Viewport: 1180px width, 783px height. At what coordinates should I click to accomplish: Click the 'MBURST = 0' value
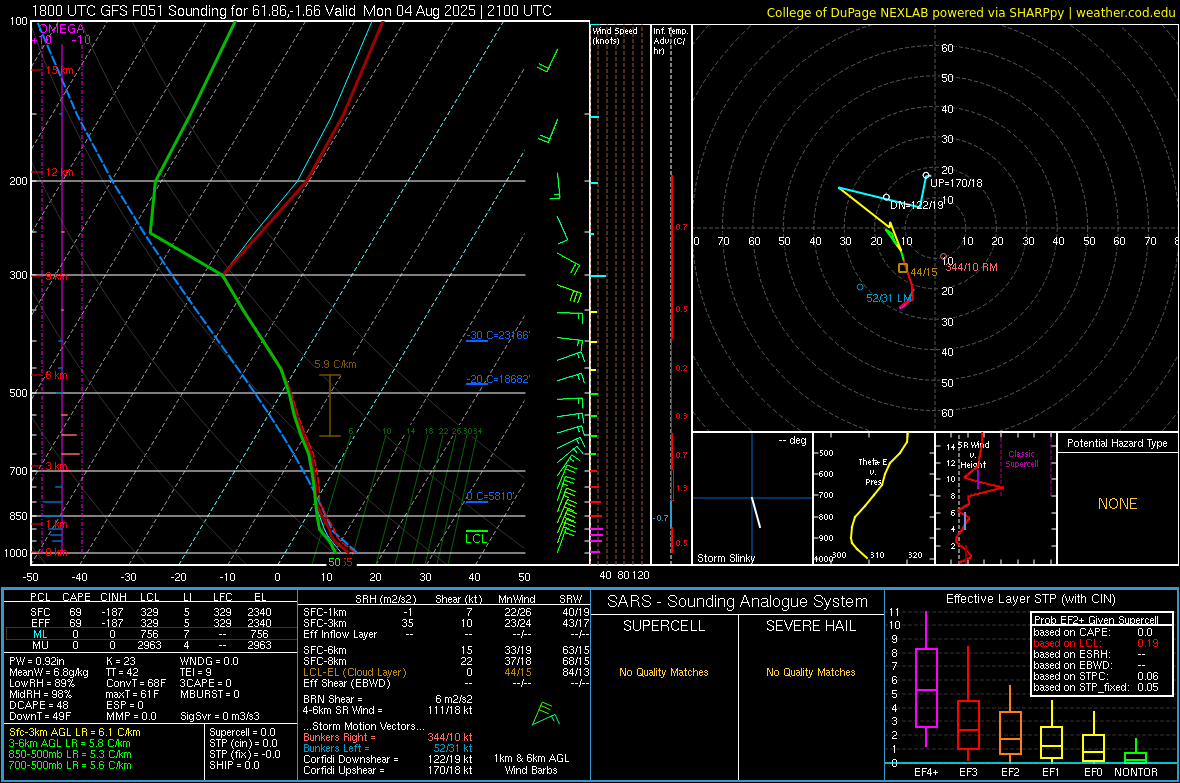210,694
